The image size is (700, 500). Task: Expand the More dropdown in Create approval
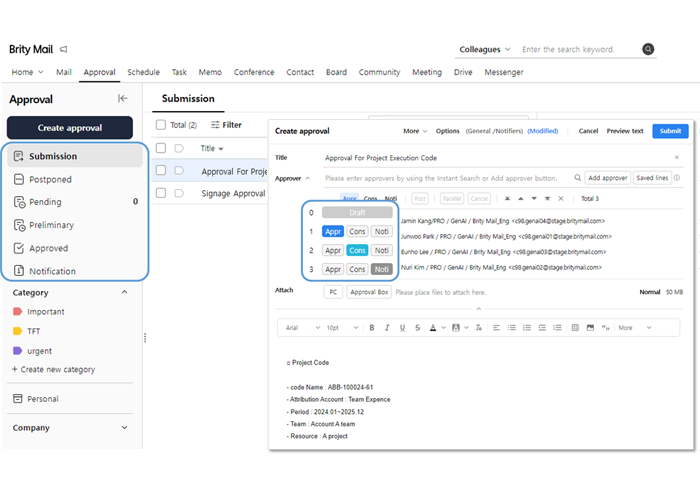pyautogui.click(x=415, y=131)
